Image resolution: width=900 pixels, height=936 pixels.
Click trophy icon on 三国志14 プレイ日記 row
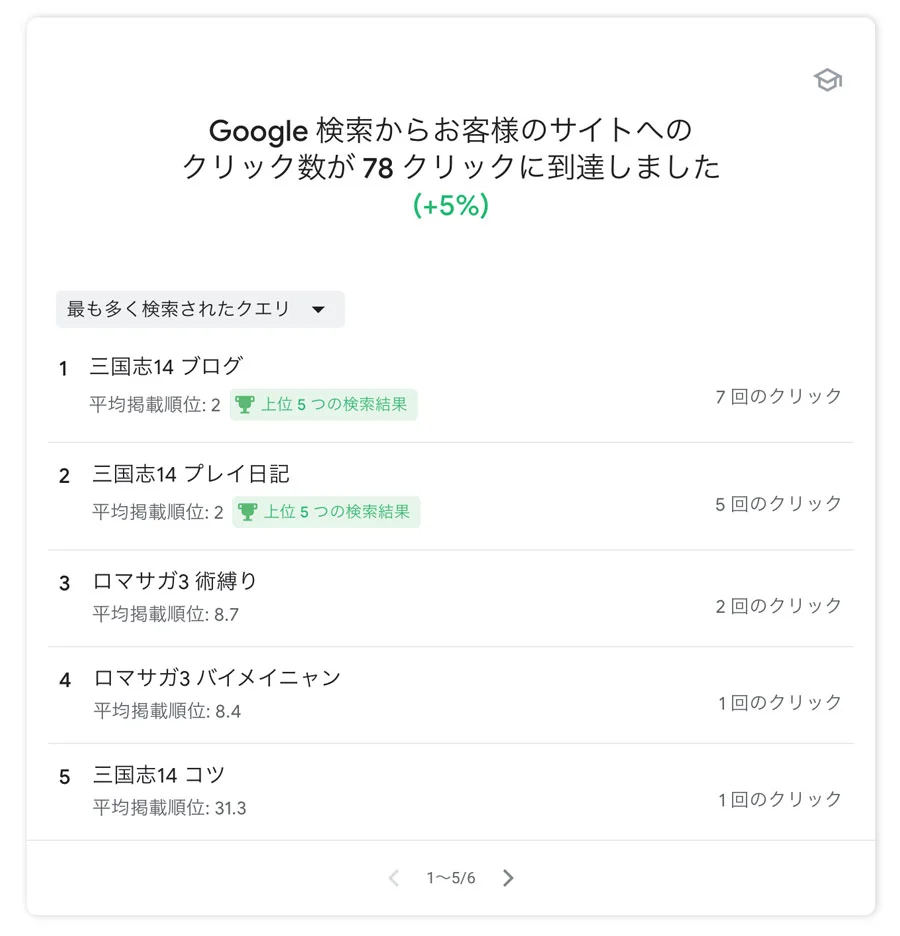[247, 512]
